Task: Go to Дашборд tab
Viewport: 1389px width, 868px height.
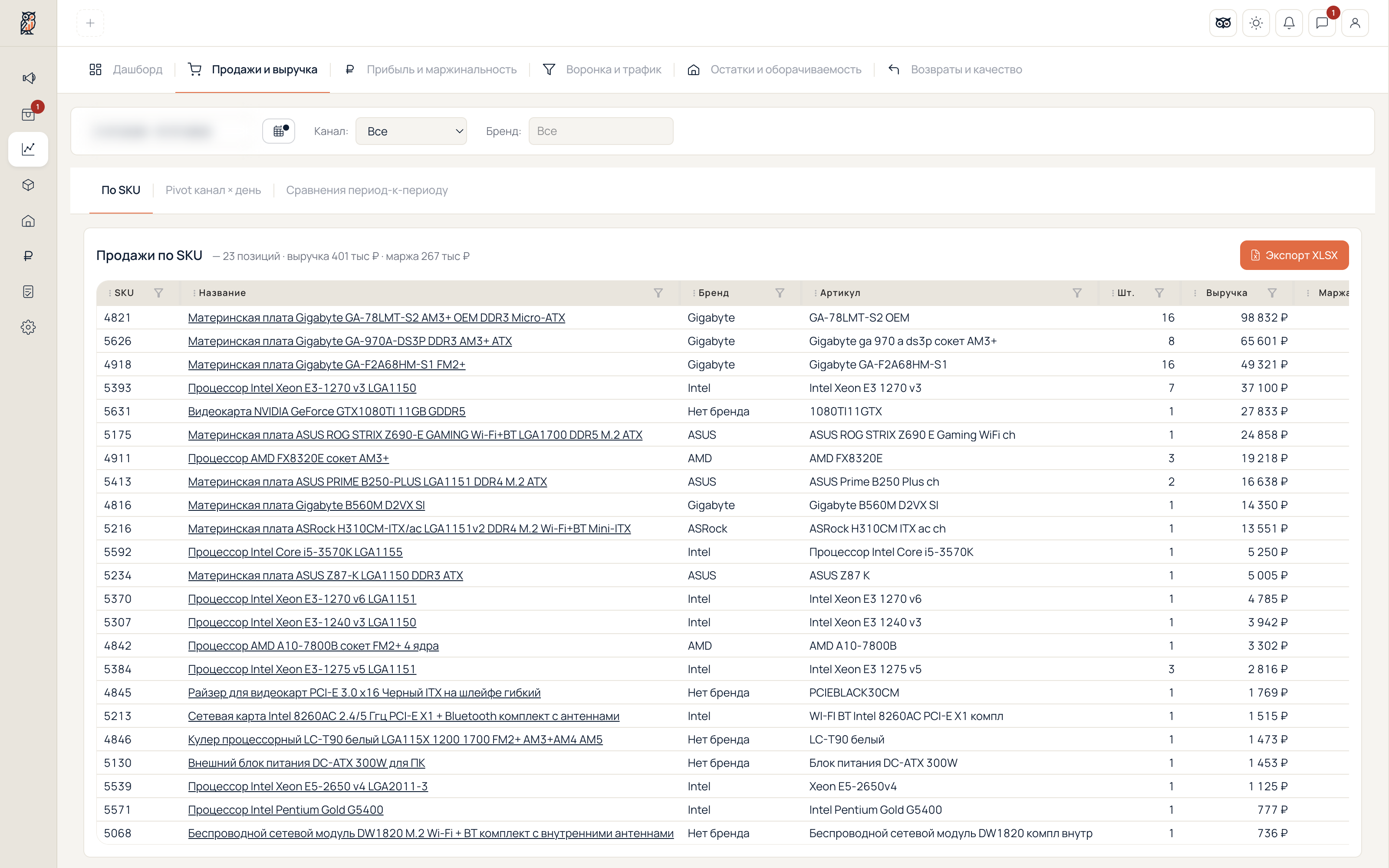Action: point(126,69)
